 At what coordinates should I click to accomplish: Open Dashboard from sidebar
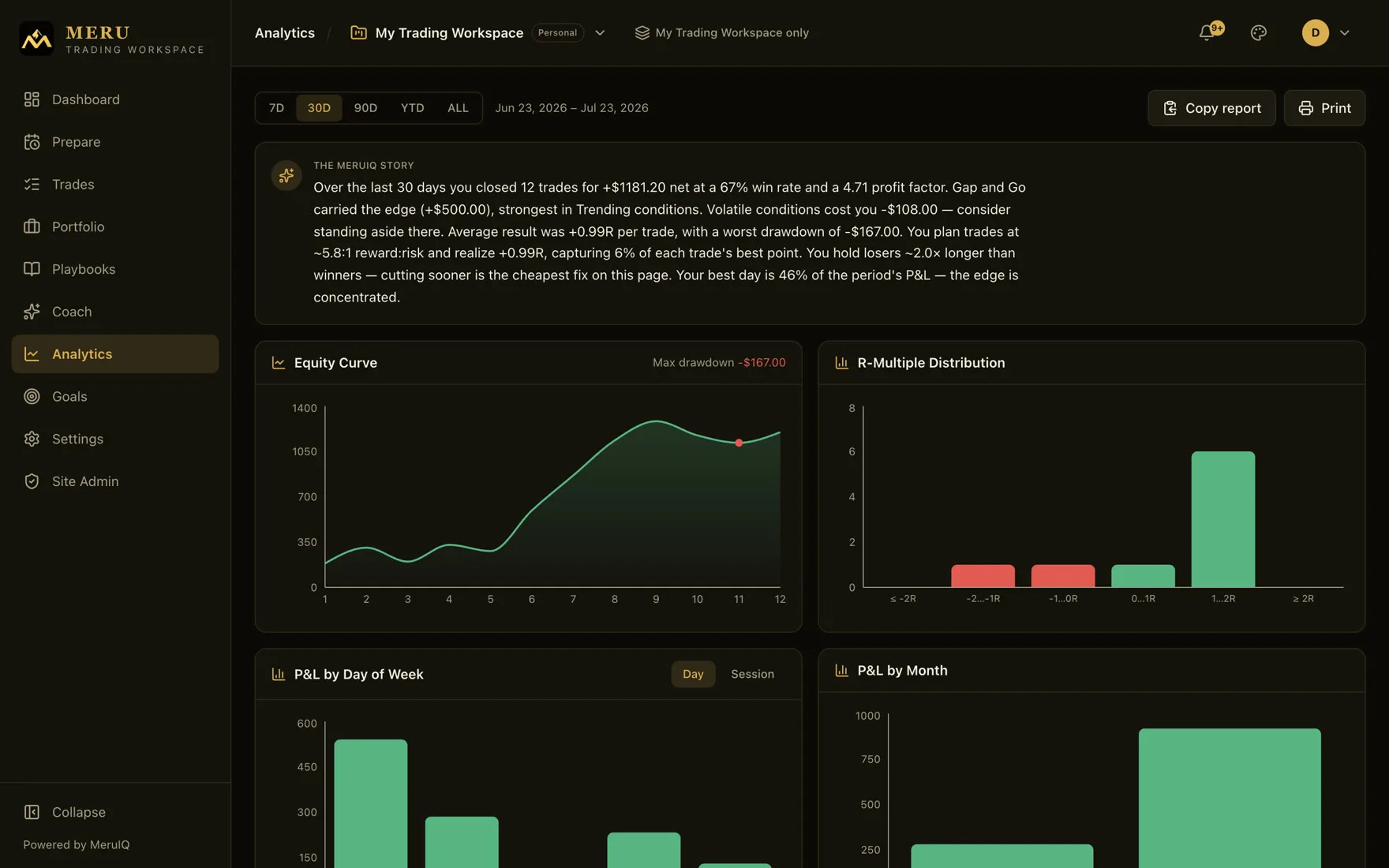[114, 99]
